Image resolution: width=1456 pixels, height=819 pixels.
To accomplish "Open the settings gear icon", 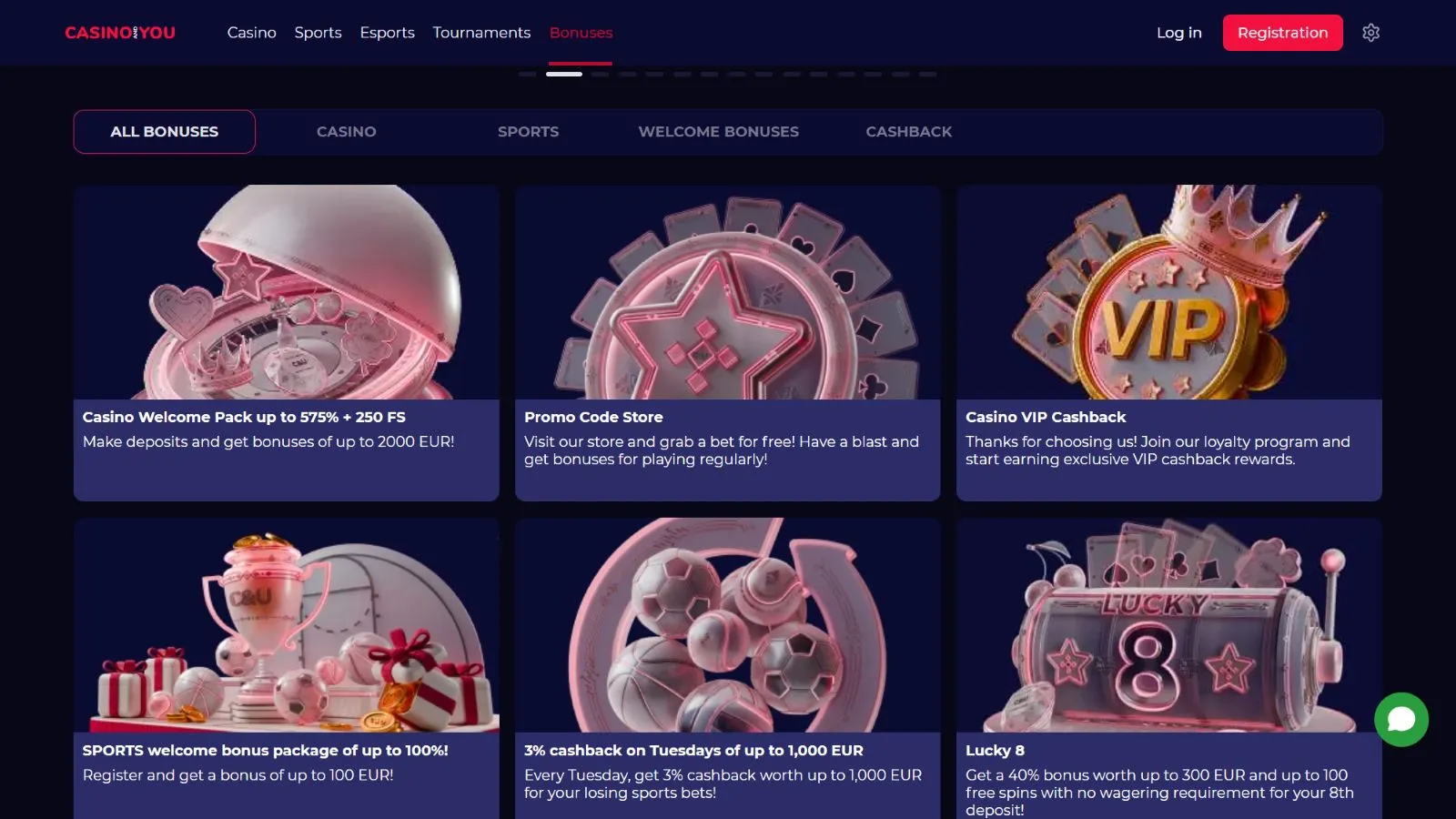I will (1370, 33).
